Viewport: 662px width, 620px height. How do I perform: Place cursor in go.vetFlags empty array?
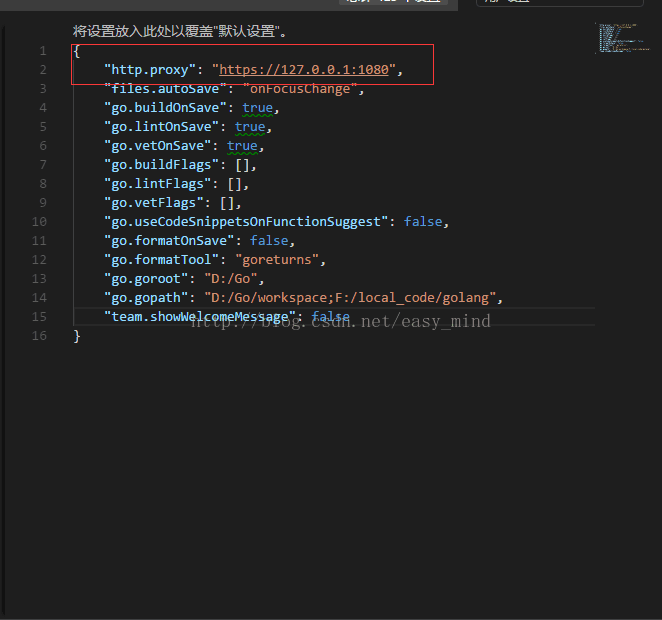click(227, 203)
